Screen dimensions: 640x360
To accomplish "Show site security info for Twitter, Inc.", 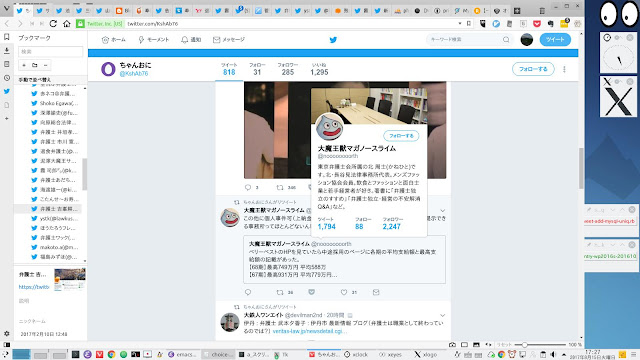I will click(x=100, y=24).
